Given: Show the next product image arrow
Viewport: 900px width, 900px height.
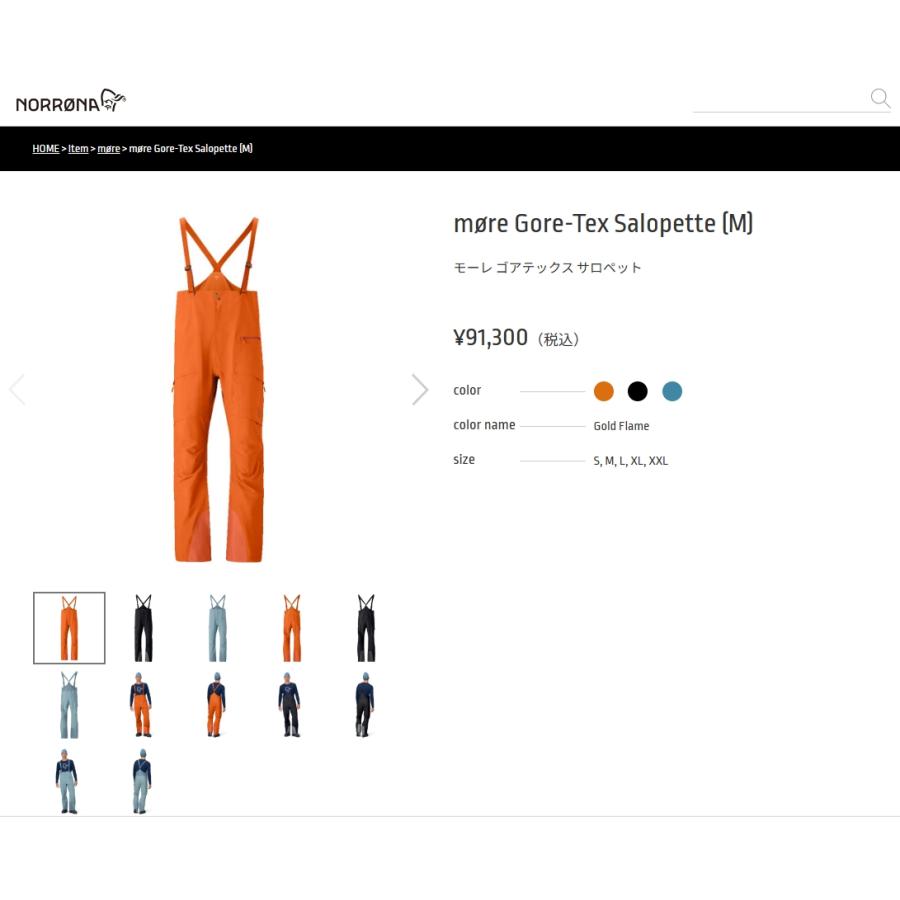Looking at the screenshot, I should pos(420,390).
